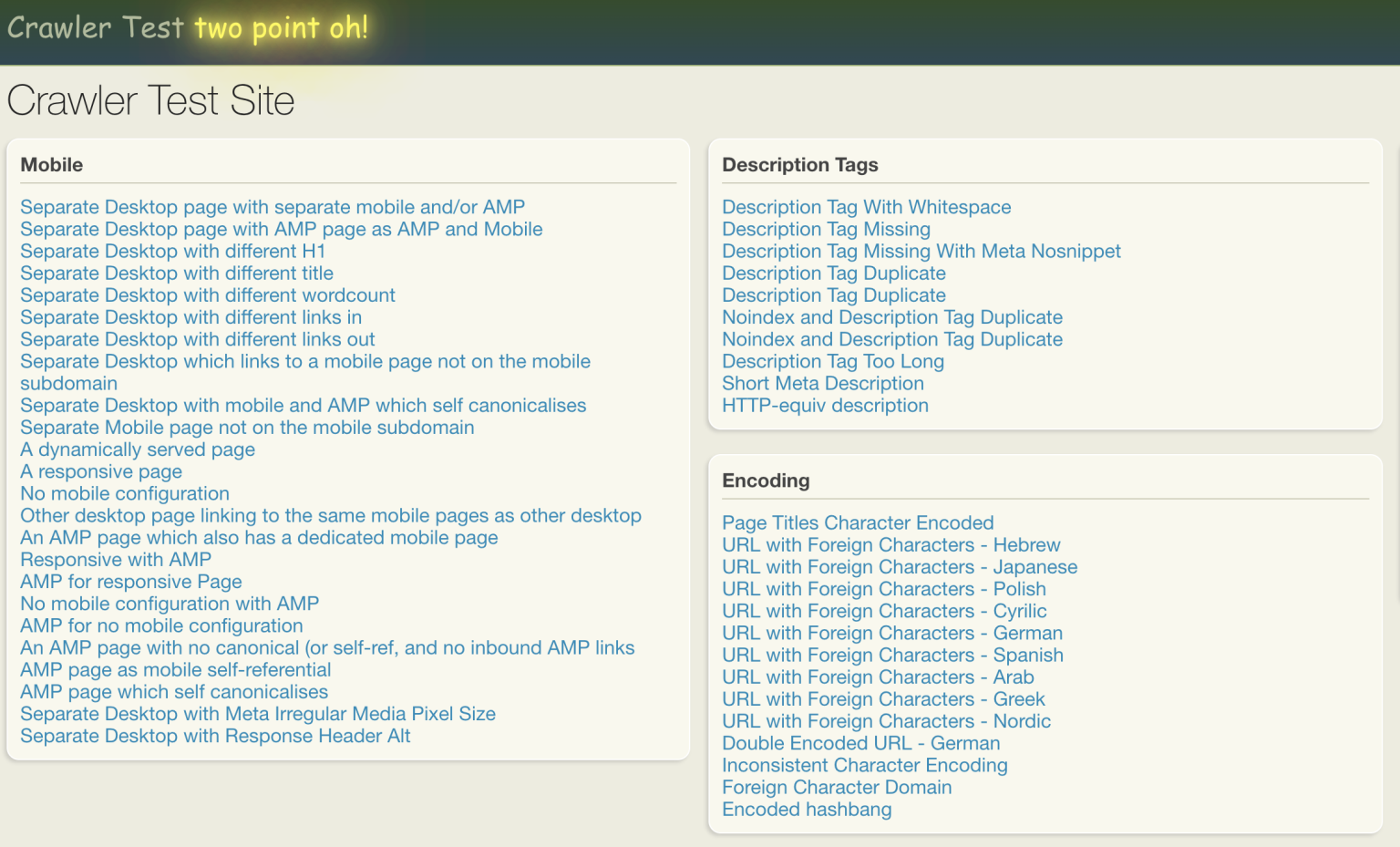This screenshot has width=1400, height=847.
Task: Open the "Encoded hashbang" link
Action: (x=807, y=809)
